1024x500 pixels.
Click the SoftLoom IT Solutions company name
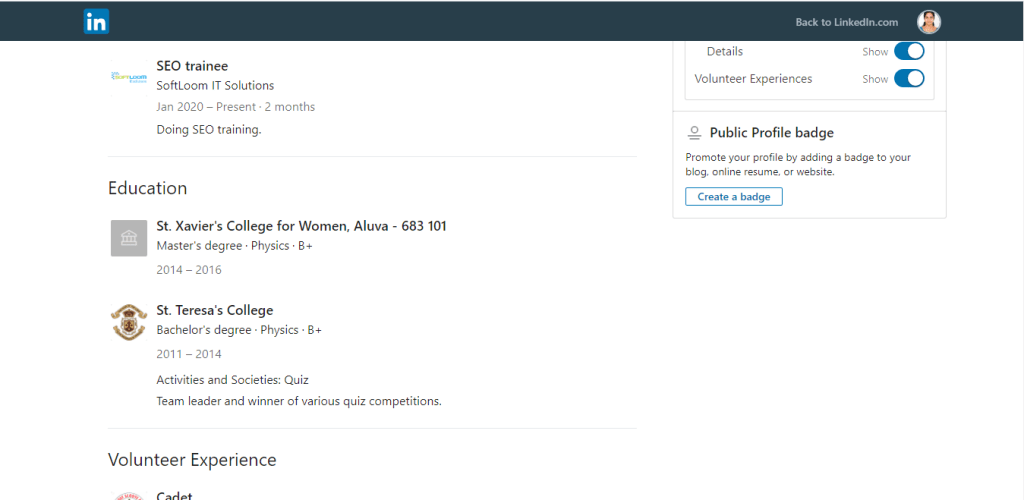pos(215,86)
